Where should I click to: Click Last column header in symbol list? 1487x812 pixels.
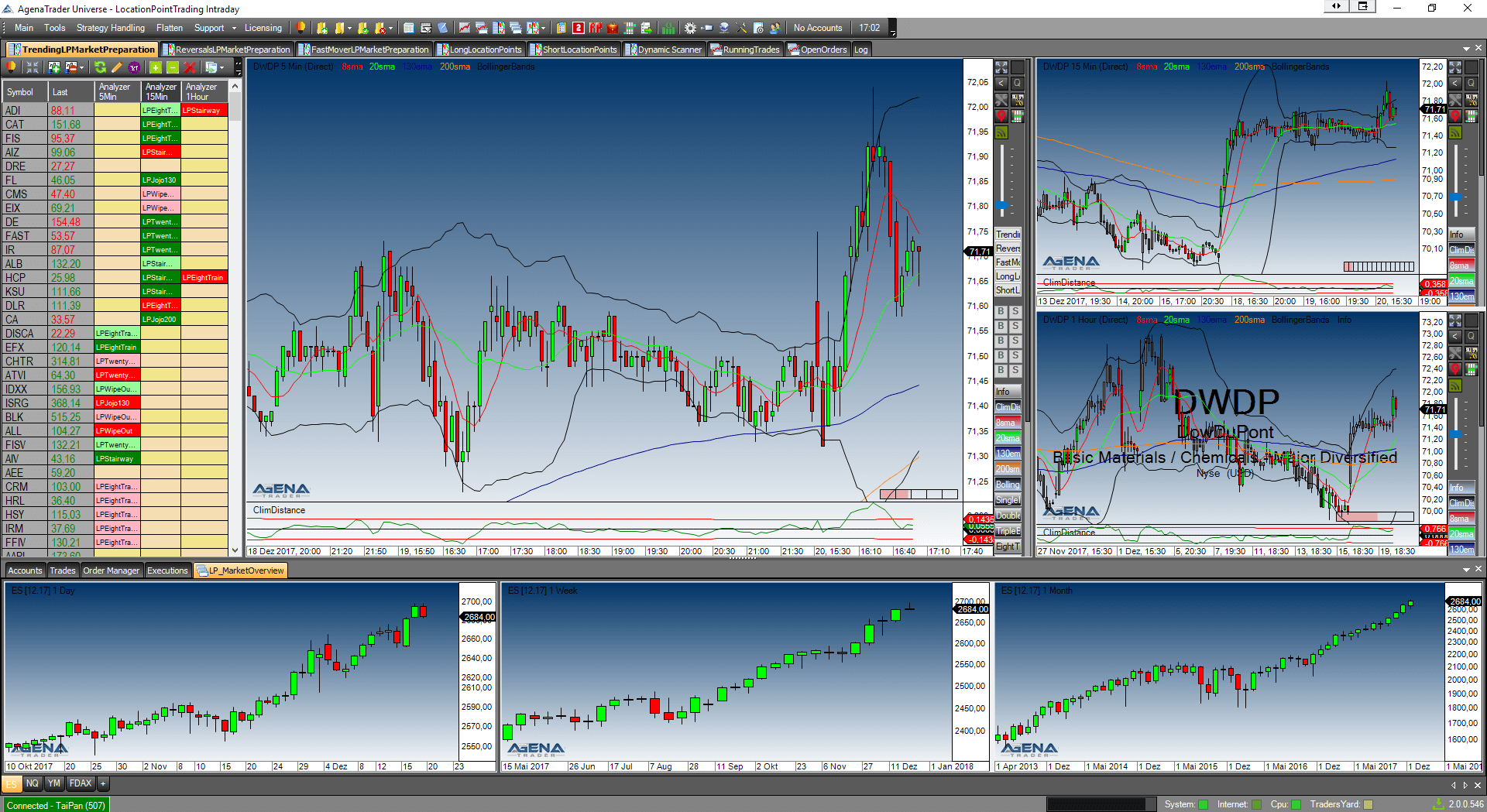click(x=71, y=91)
